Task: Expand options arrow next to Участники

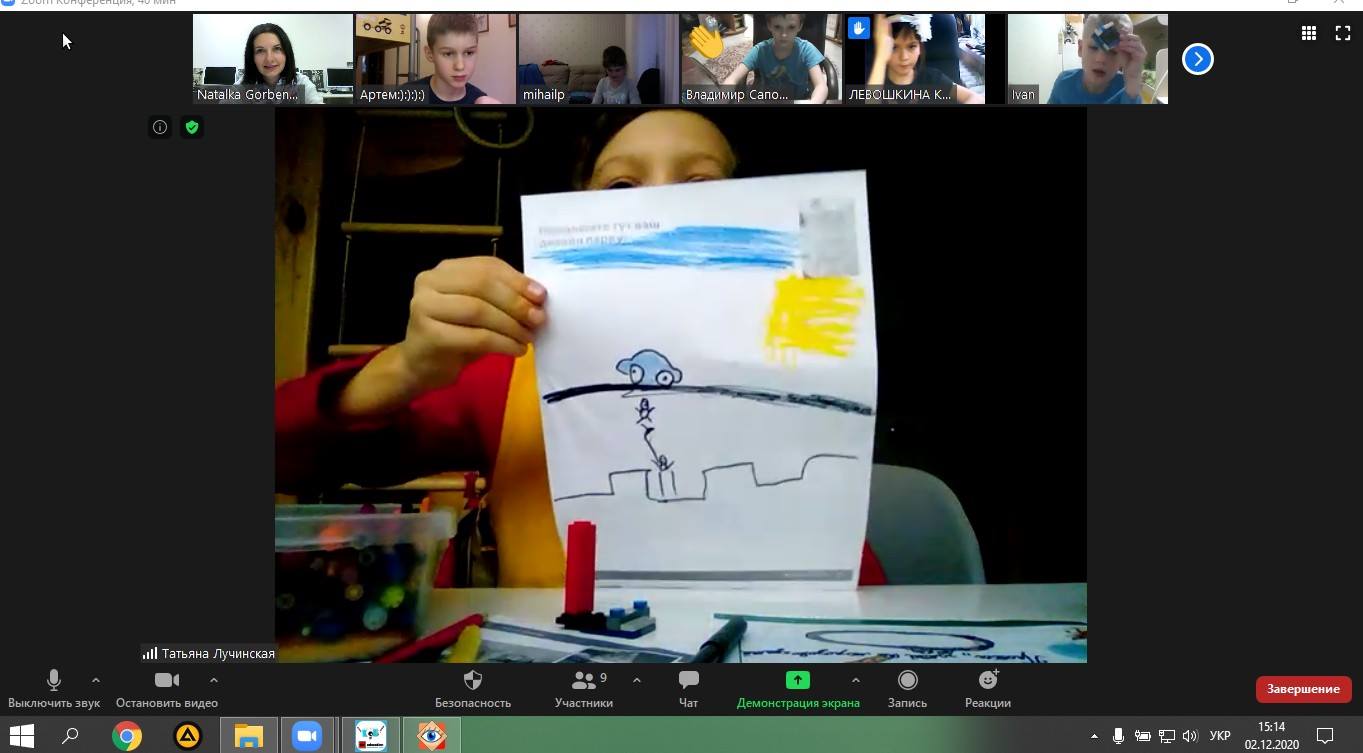Action: coord(637,680)
